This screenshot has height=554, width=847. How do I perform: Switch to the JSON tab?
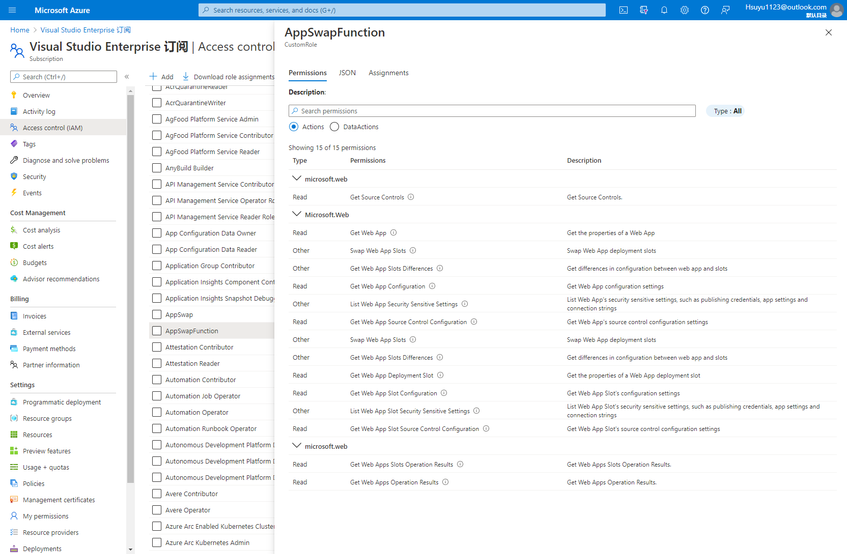(347, 73)
